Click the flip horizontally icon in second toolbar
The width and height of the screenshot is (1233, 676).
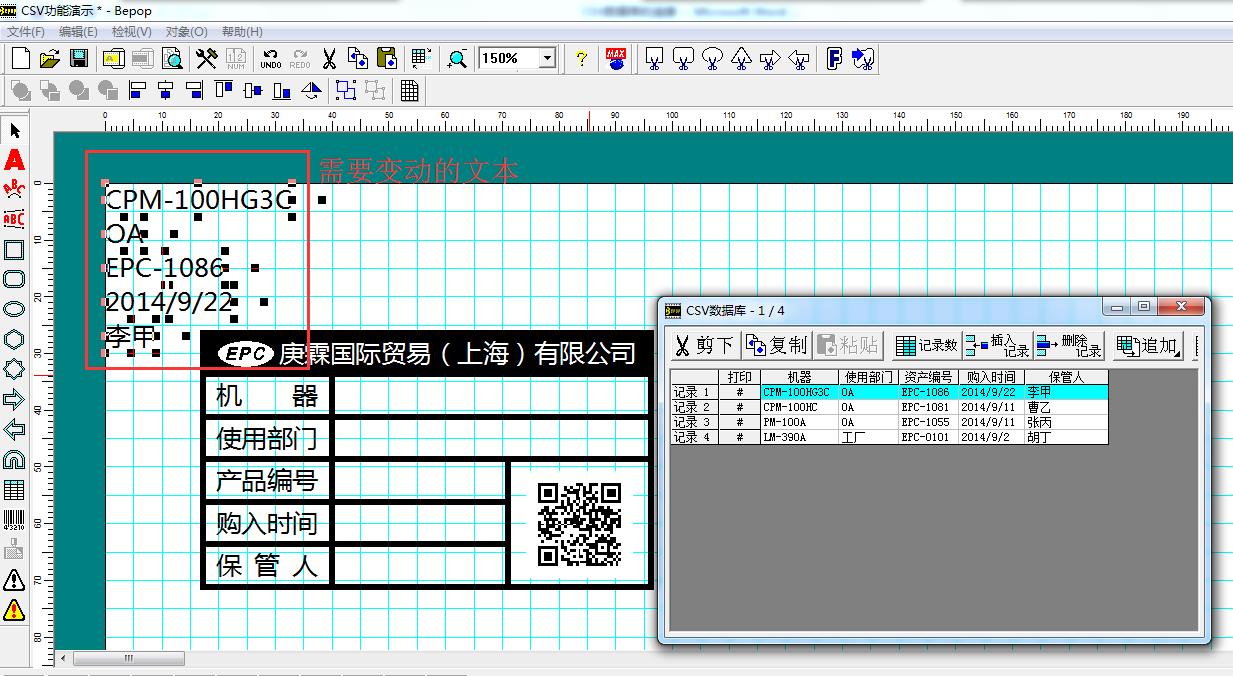tap(312, 91)
